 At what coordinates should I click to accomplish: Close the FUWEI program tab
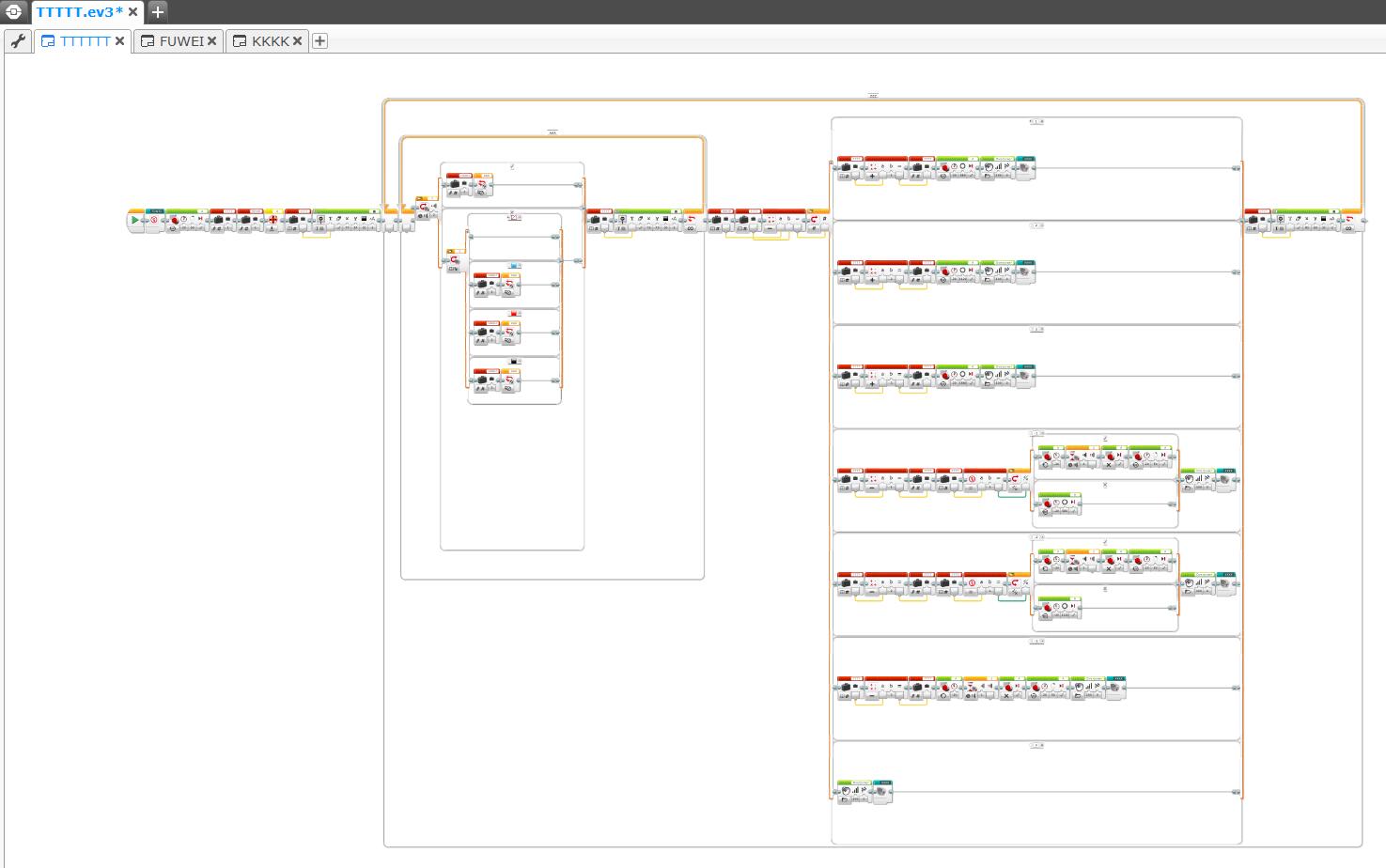coord(211,41)
